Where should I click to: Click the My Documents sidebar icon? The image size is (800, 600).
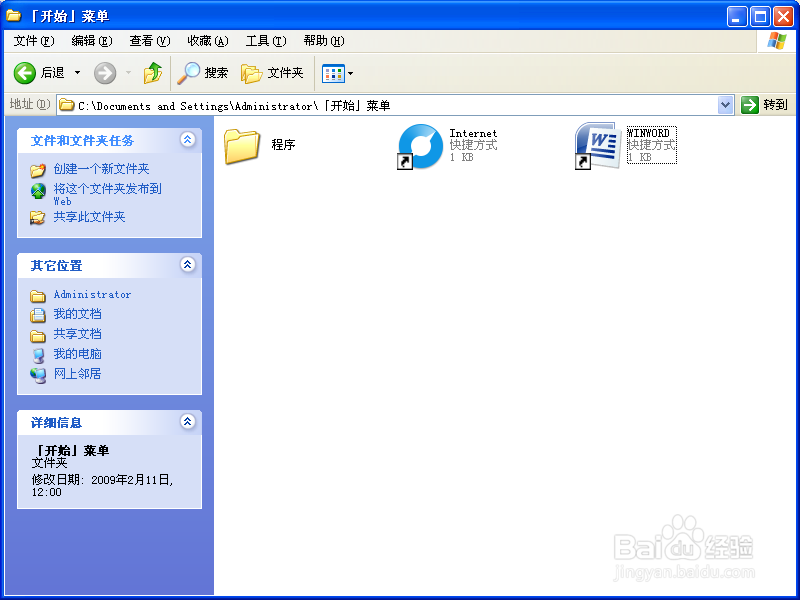tap(38, 315)
